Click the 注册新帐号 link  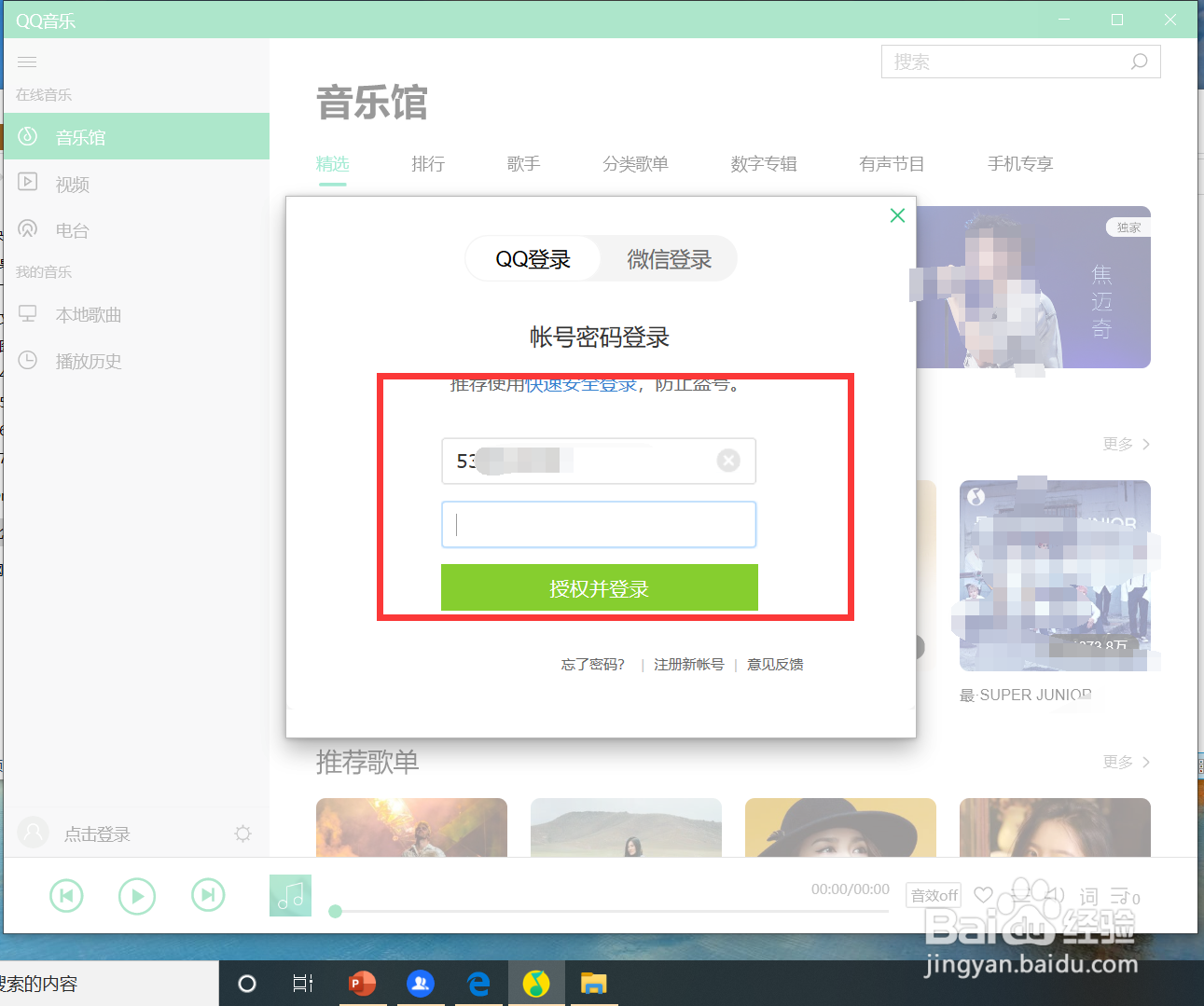click(689, 665)
